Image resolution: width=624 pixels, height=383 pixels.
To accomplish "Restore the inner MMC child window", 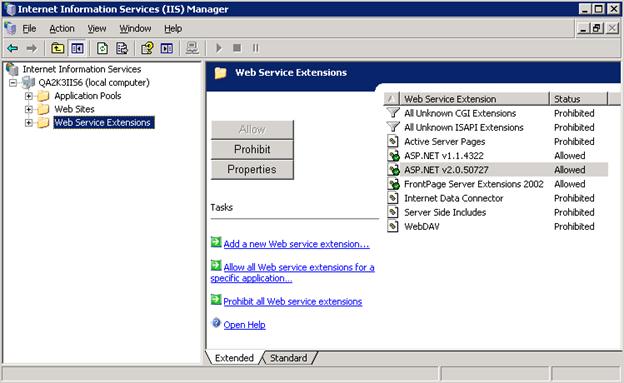I will pos(597,29).
